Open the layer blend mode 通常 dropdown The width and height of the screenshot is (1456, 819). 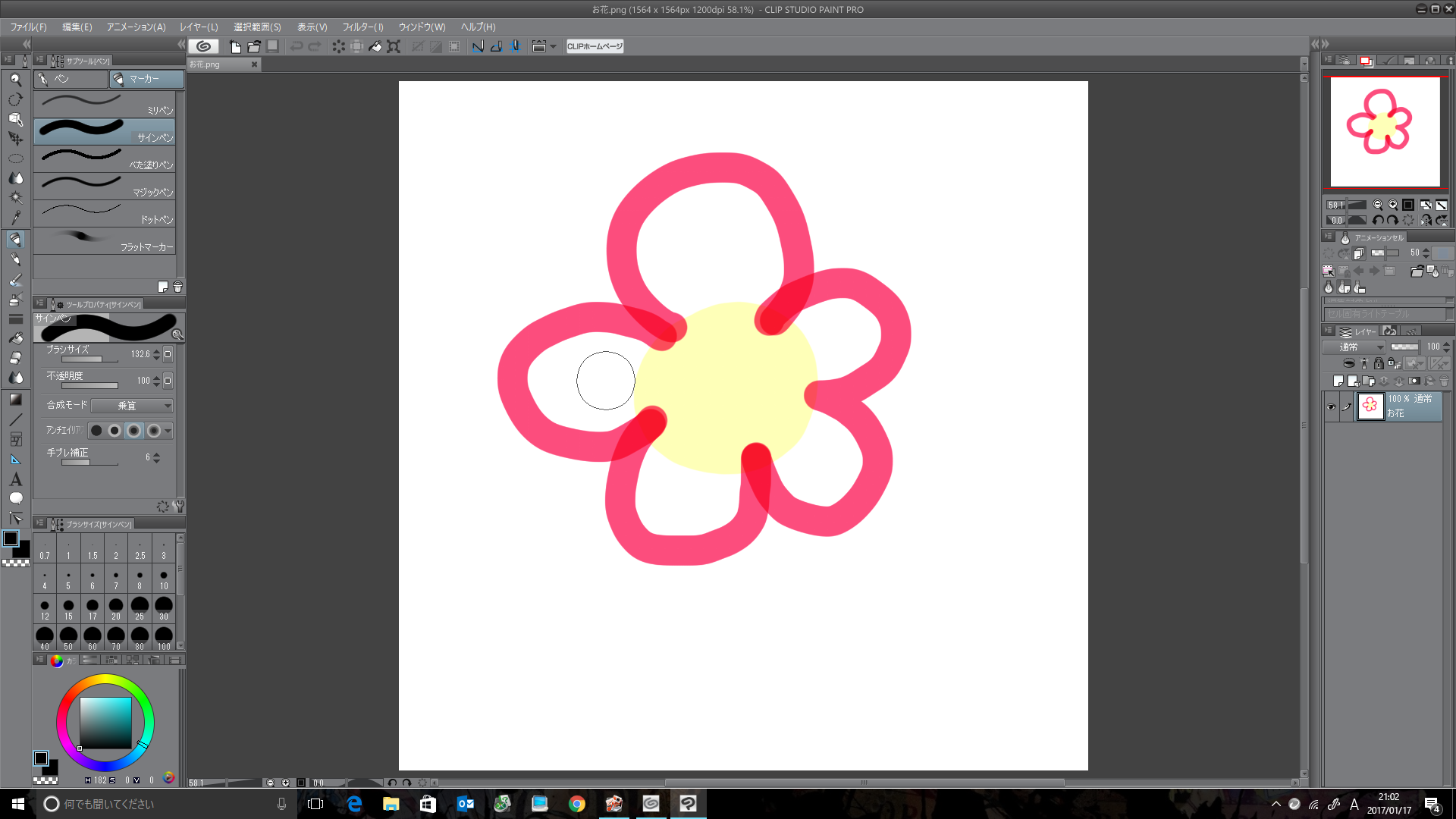[1354, 347]
